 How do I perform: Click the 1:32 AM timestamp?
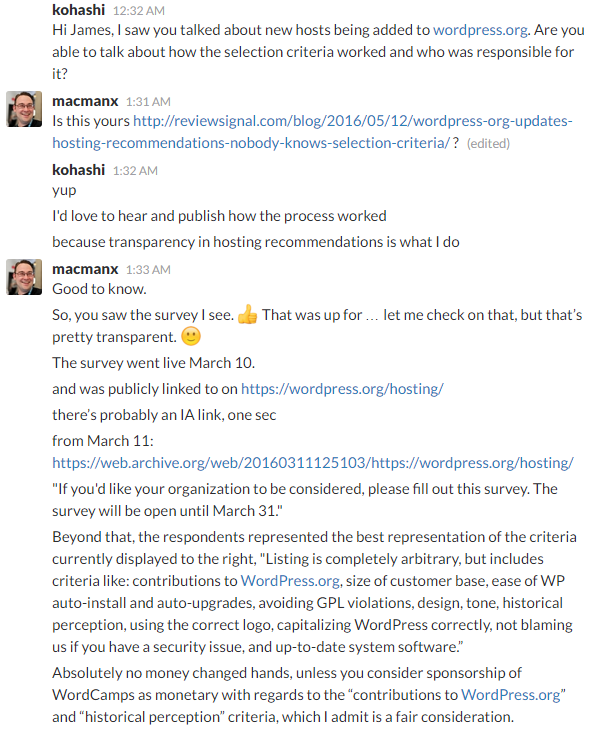(135, 171)
